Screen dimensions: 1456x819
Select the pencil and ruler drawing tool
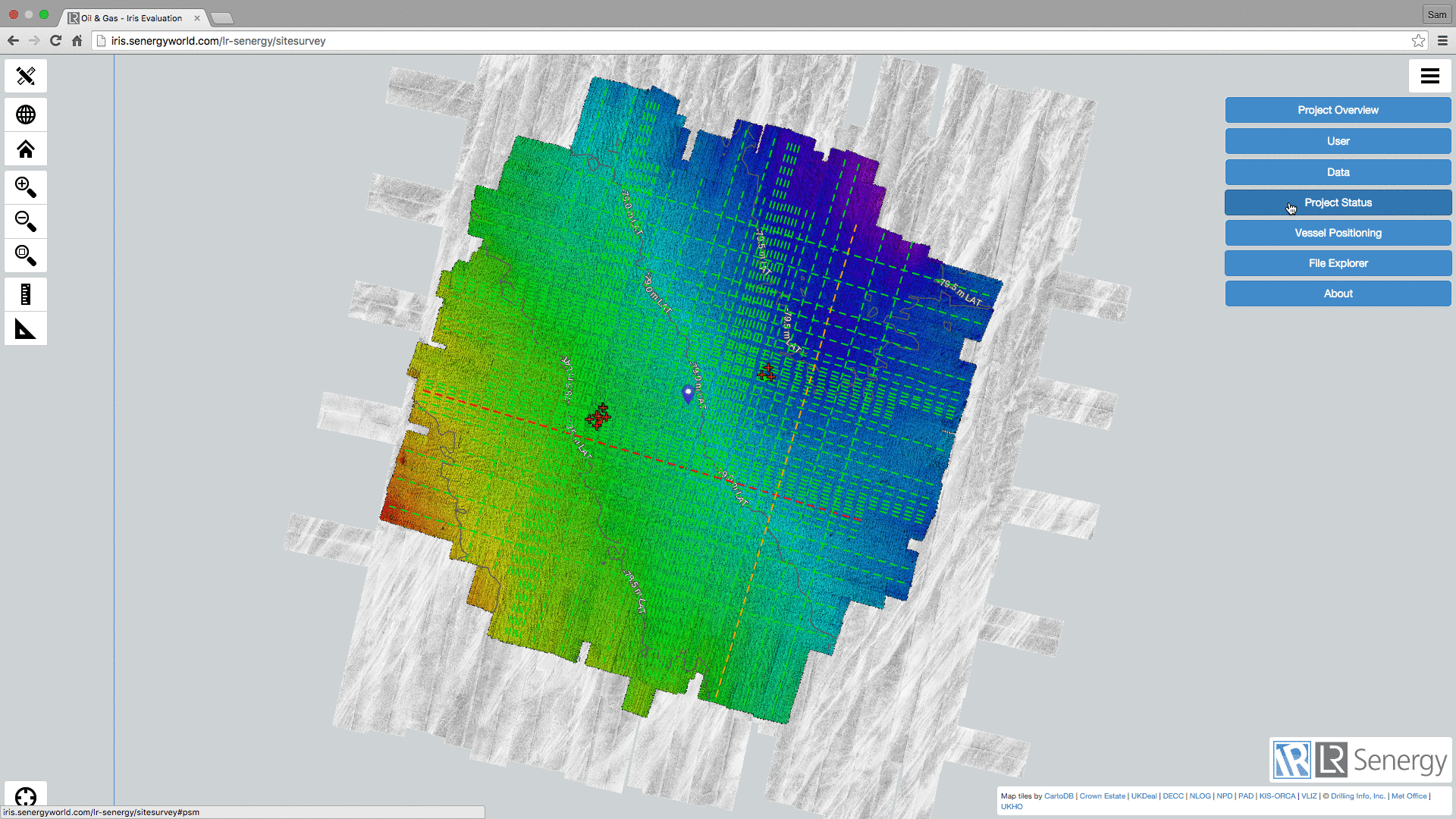(x=26, y=76)
